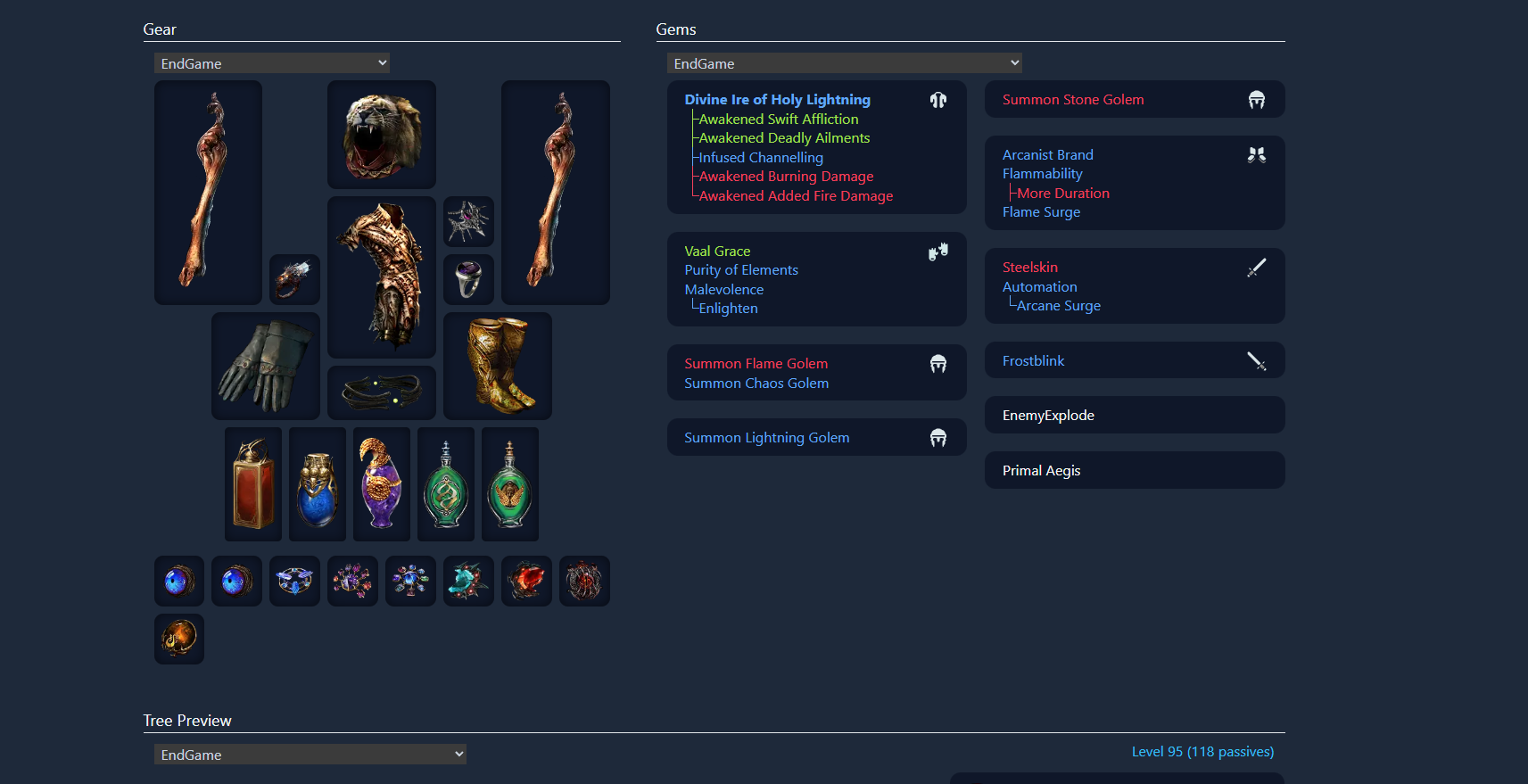Click the black belt item

pos(382,392)
